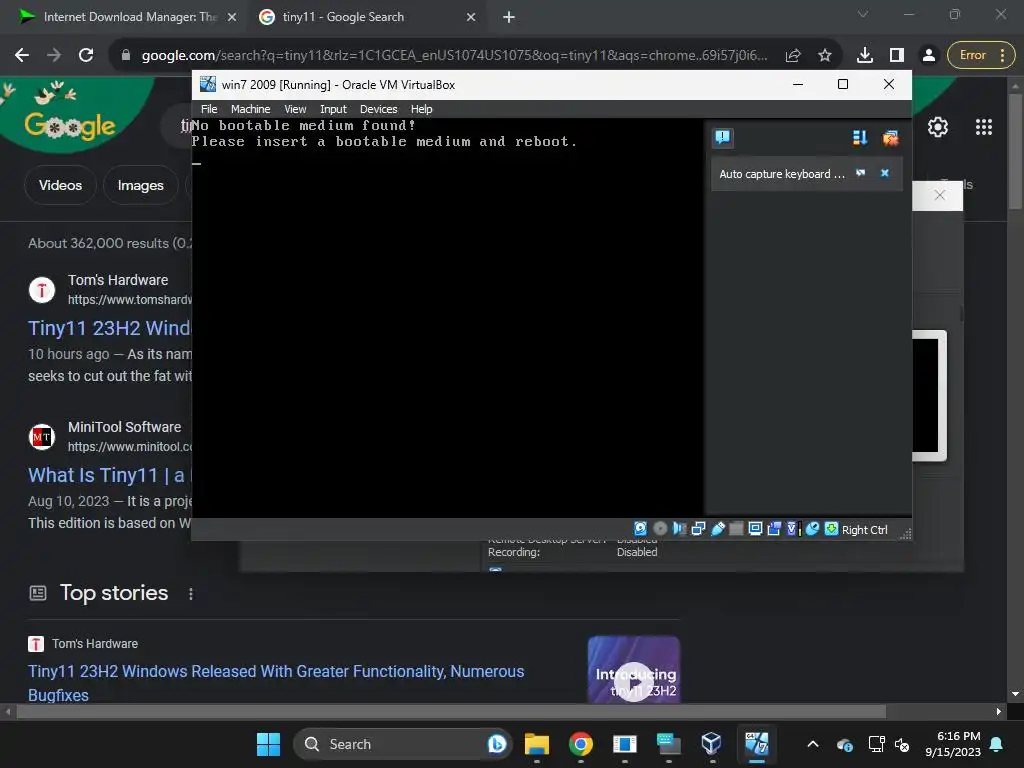Click the browser vertical scrollbar
Screen dimensions: 1024x768
[x=1015, y=152]
